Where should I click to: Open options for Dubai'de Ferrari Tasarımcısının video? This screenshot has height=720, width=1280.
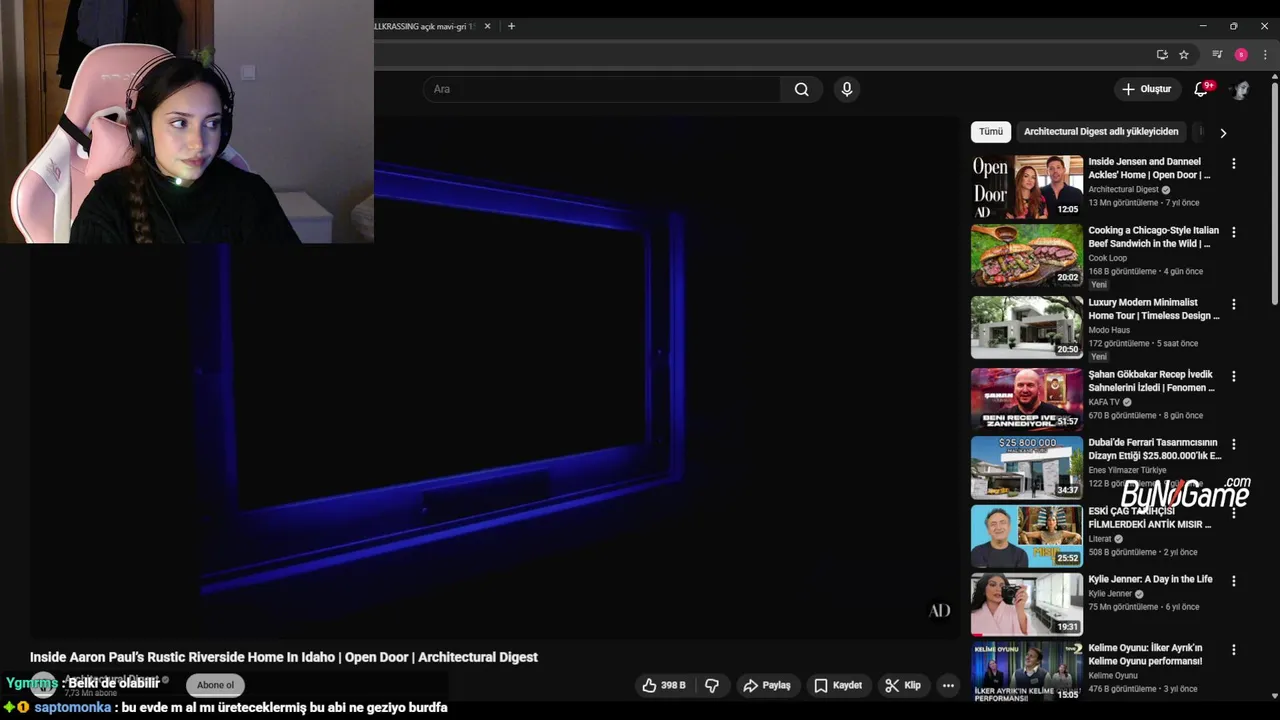tap(1233, 444)
